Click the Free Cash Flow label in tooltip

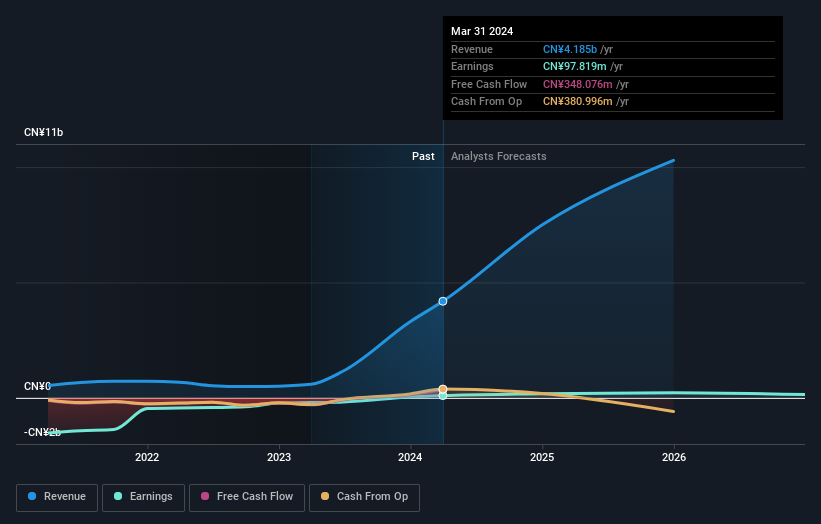pos(489,84)
